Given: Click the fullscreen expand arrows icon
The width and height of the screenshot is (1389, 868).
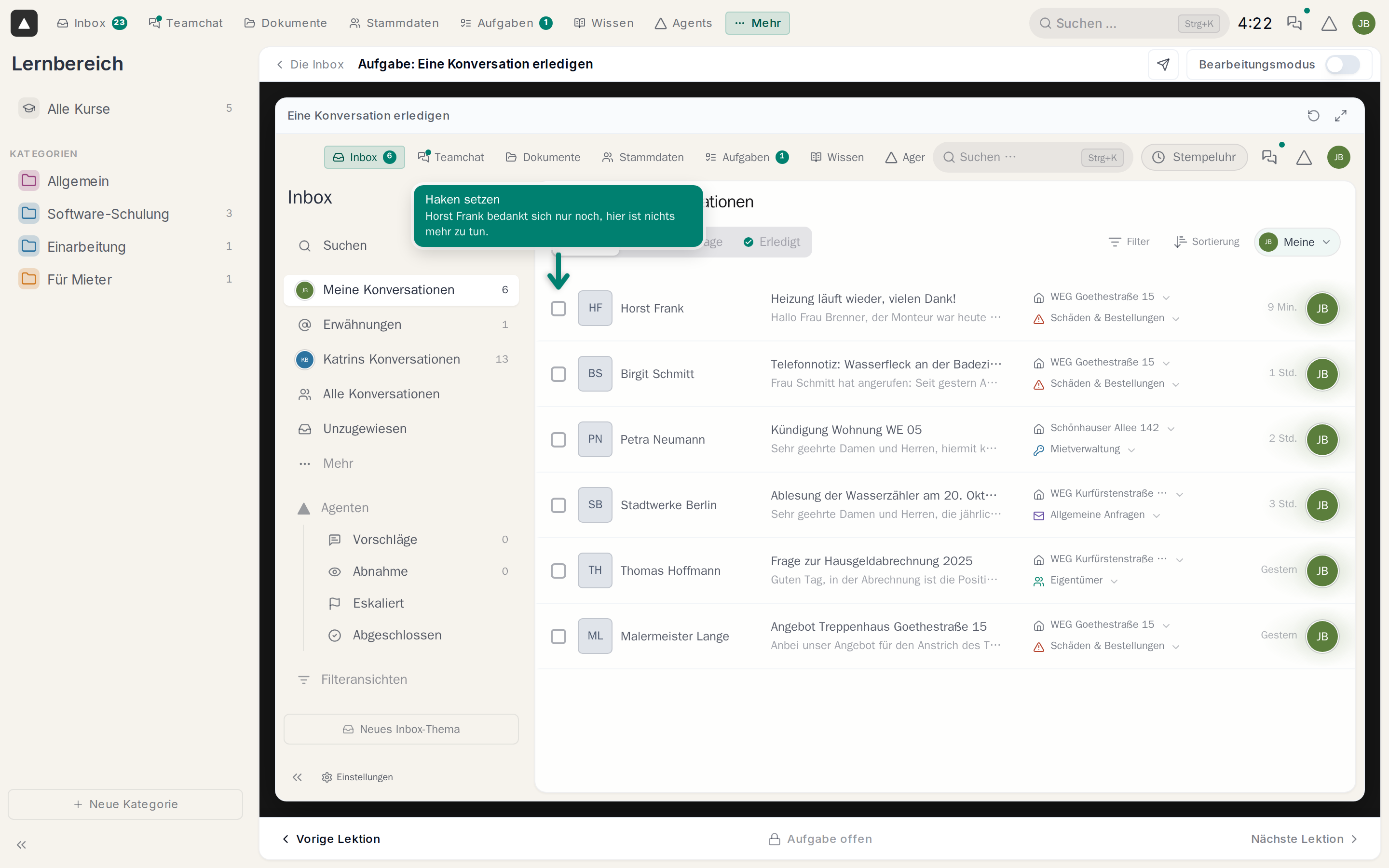Looking at the screenshot, I should coord(1341,116).
